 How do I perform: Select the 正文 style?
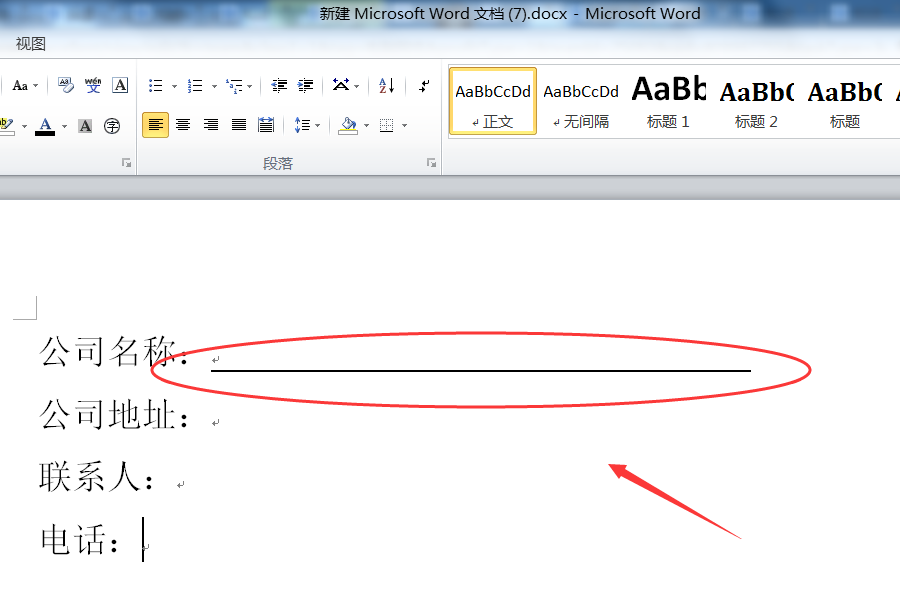[493, 102]
